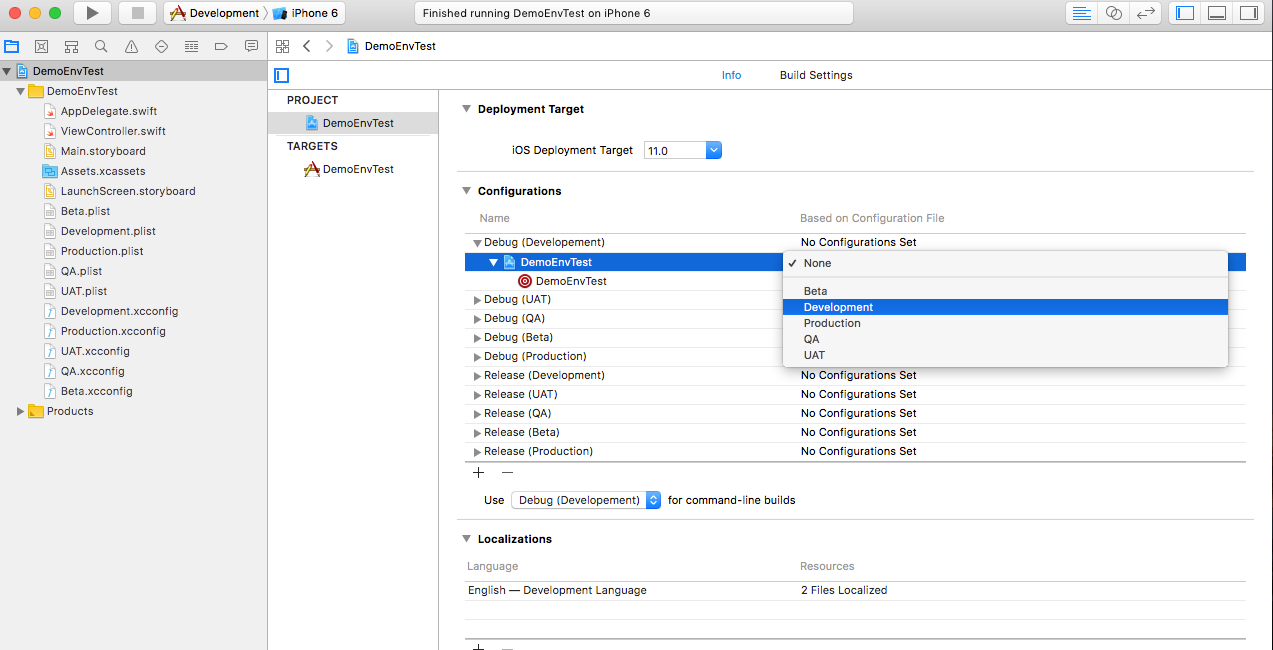The image size is (1273, 650).
Task: Open the Issue navigator warning icon
Action: 131,46
